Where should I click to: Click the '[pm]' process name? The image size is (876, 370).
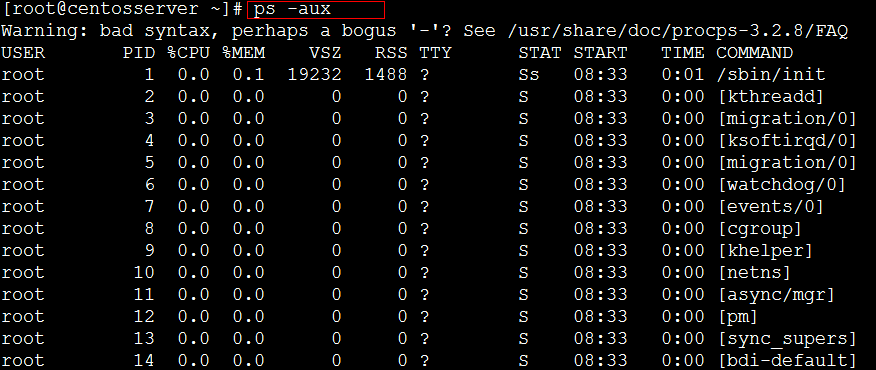(738, 317)
